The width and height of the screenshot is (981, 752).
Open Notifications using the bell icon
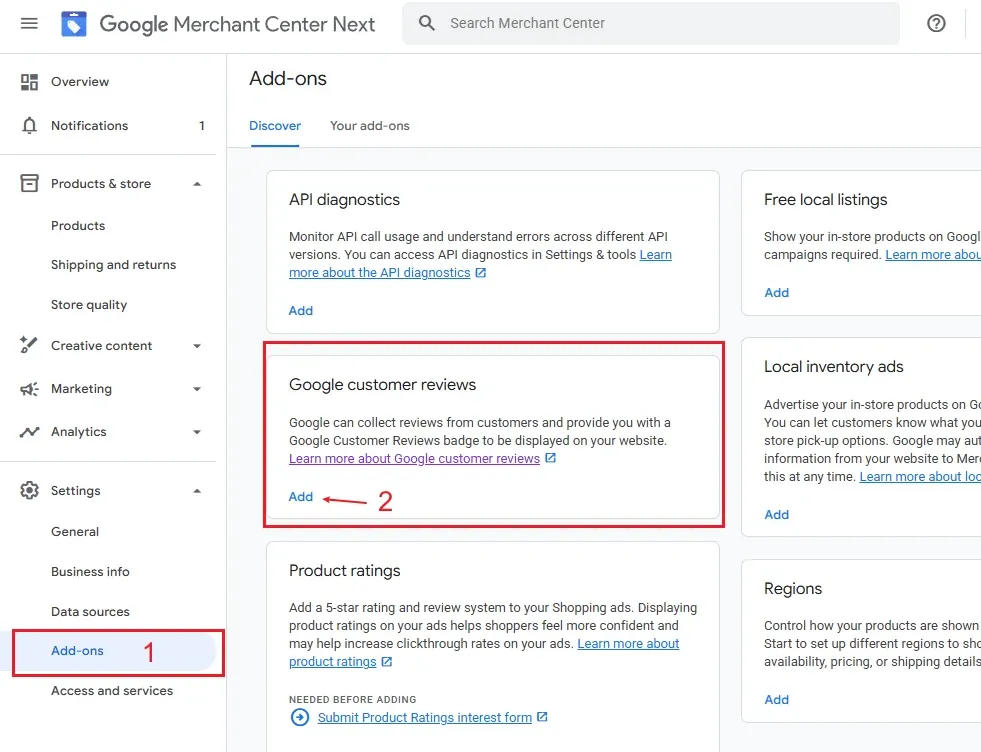[28, 125]
